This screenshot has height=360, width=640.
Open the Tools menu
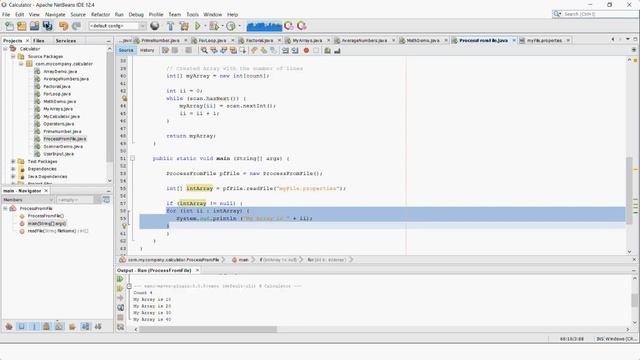click(x=192, y=14)
